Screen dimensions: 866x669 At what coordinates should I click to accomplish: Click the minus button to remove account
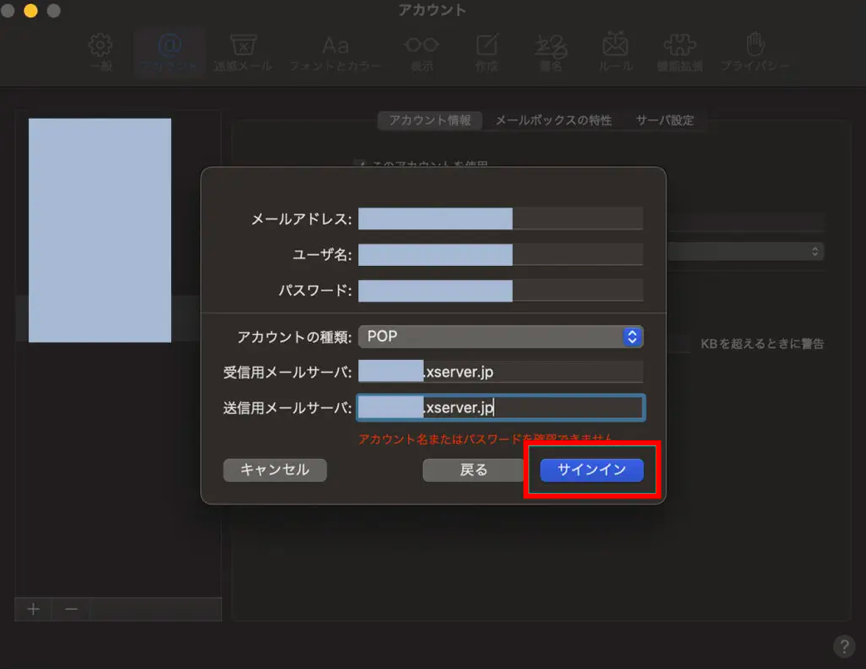(71, 609)
